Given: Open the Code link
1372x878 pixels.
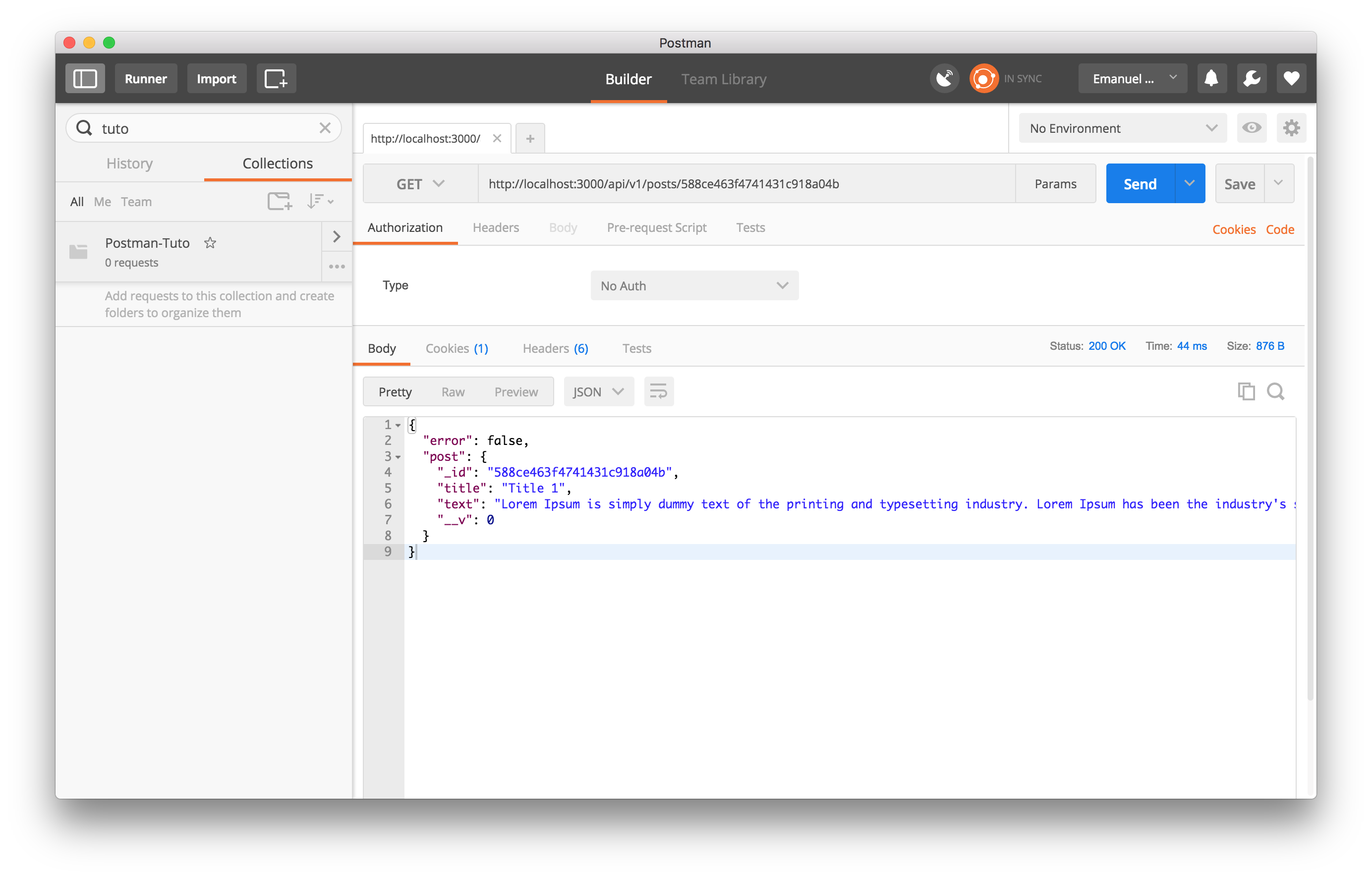Looking at the screenshot, I should pyautogui.click(x=1280, y=229).
